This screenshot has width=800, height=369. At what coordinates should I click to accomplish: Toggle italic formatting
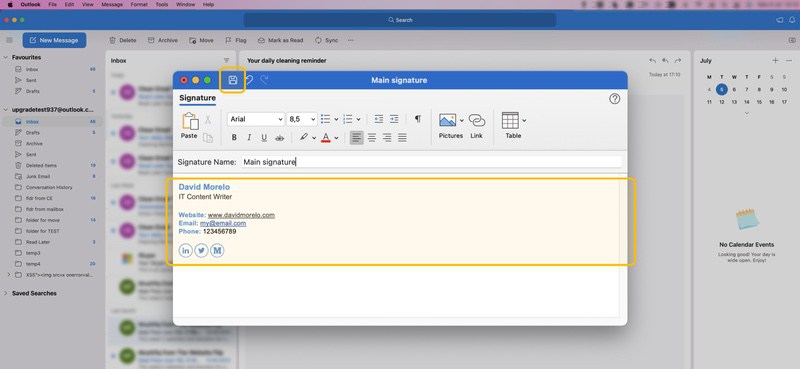(x=249, y=137)
